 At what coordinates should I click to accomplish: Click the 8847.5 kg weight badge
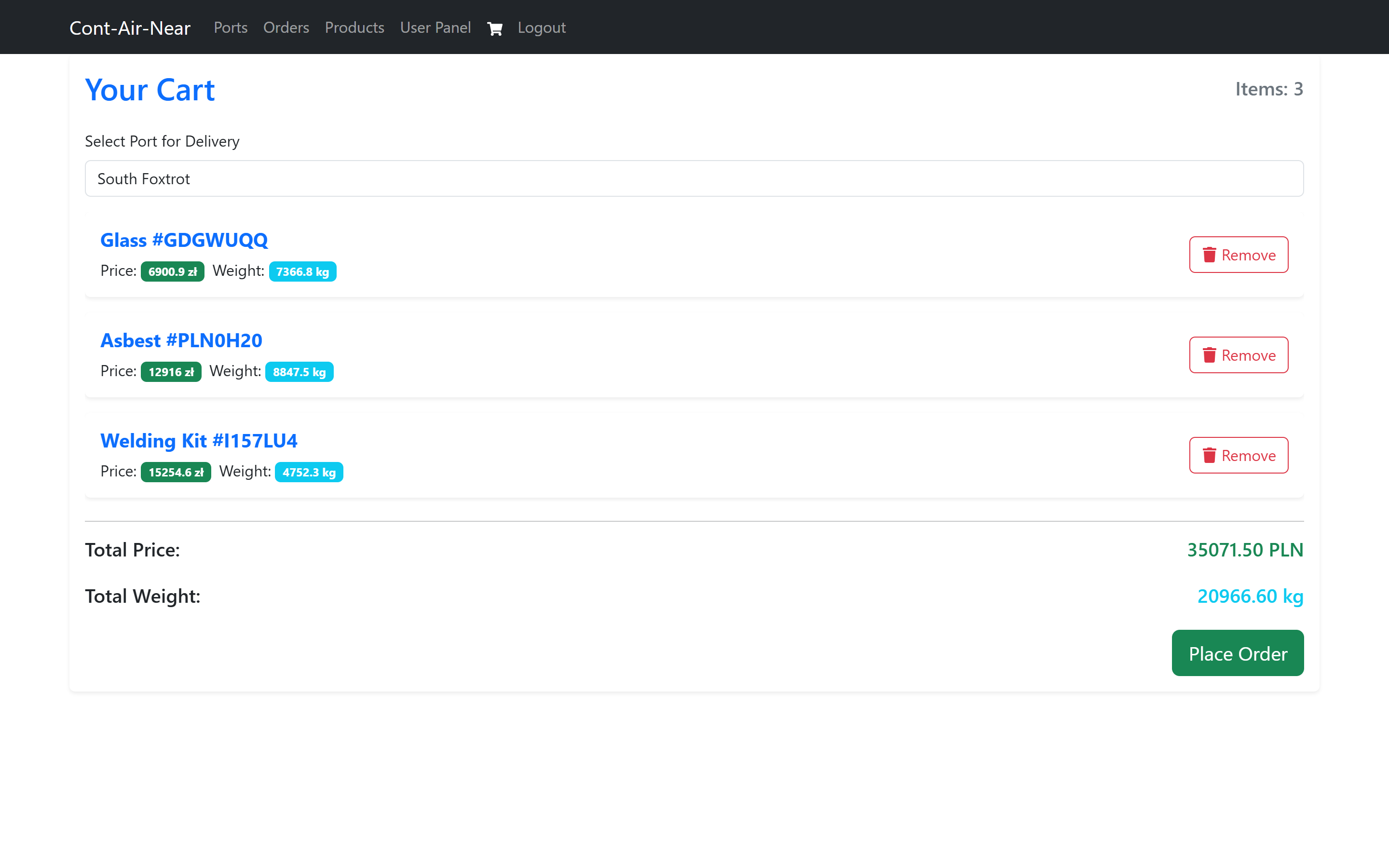(x=299, y=372)
